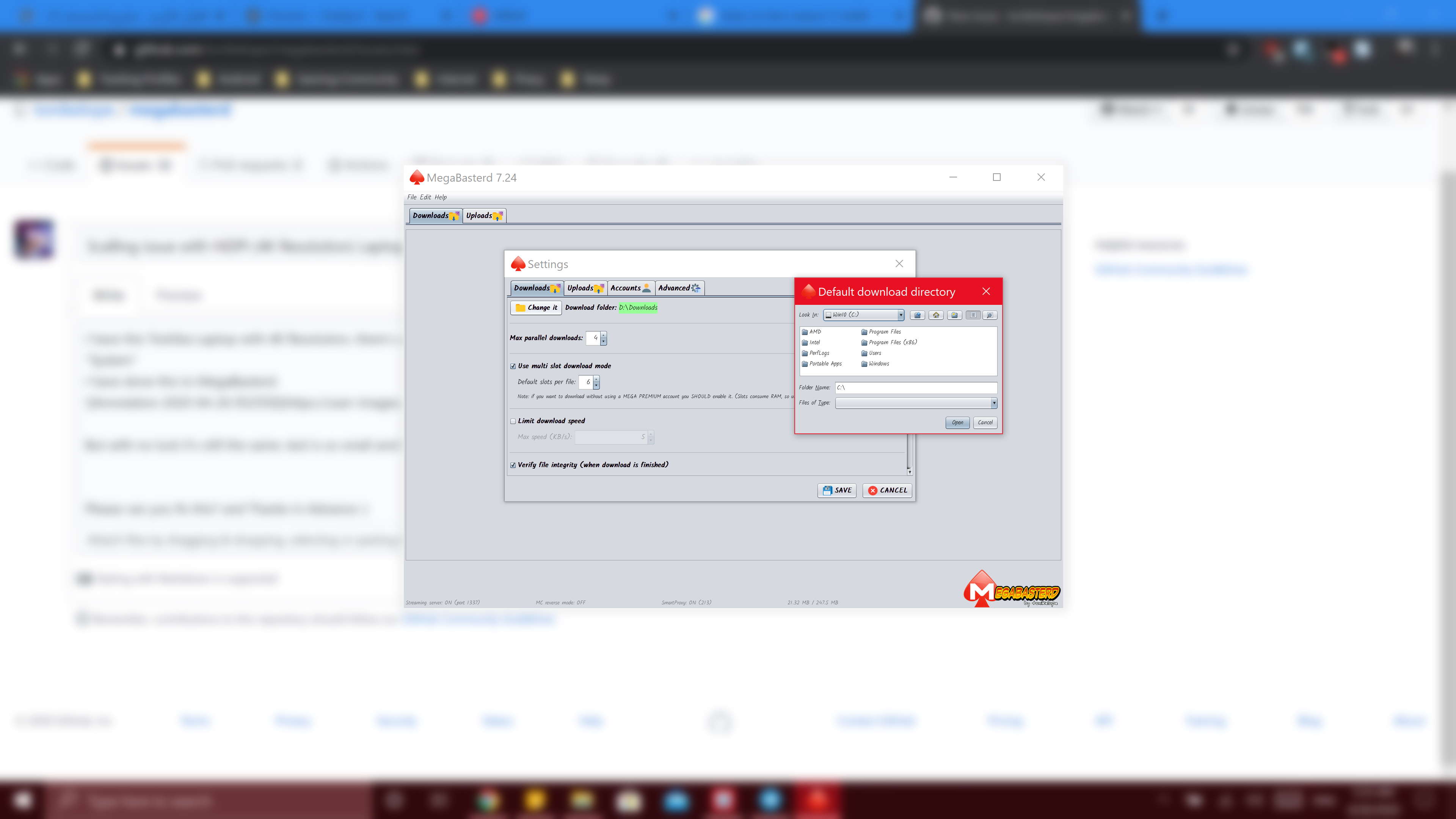1456x819 pixels.
Task: Click the D:\Downloads folder path text
Action: click(638, 308)
